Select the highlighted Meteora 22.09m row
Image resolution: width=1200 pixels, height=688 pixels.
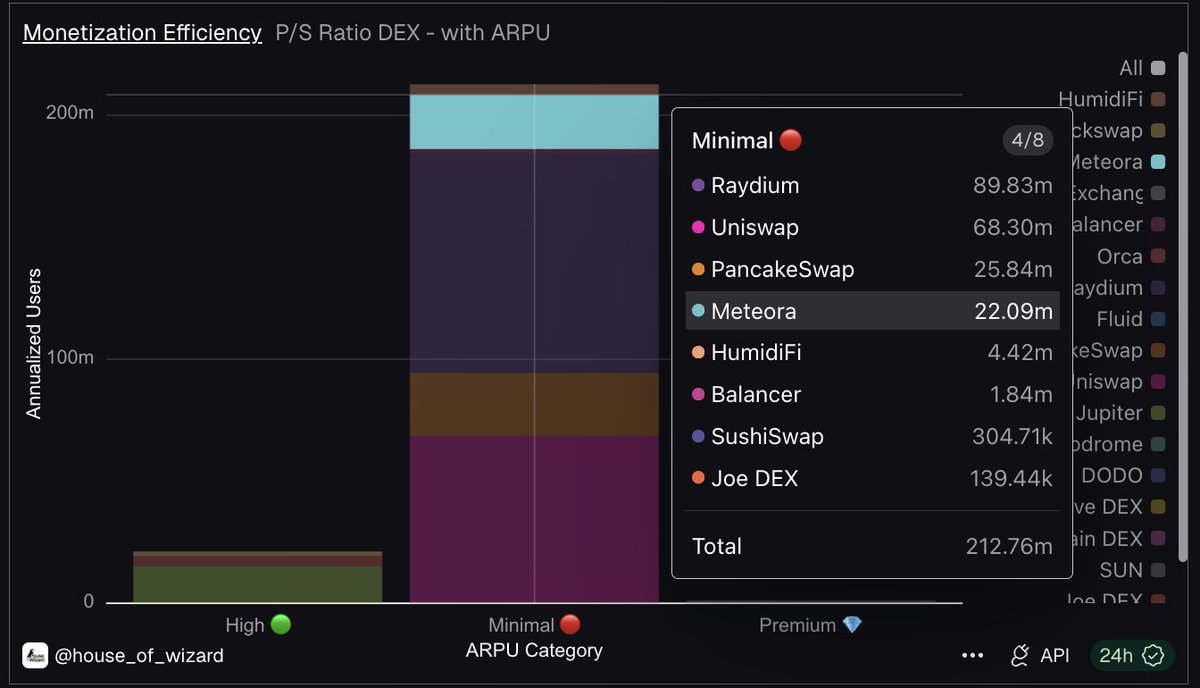tap(872, 311)
